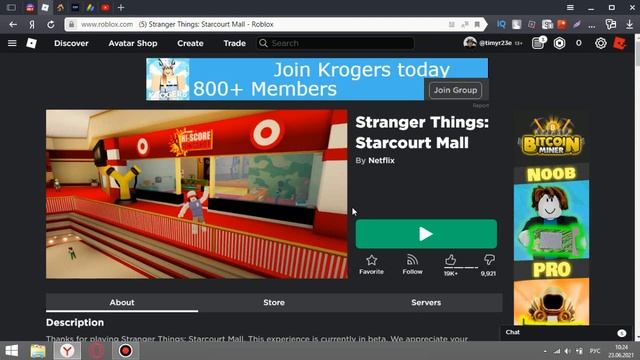Screen dimensions: 640x360
Task: Open the notifications stream icon
Action: pyautogui.click(x=538, y=43)
